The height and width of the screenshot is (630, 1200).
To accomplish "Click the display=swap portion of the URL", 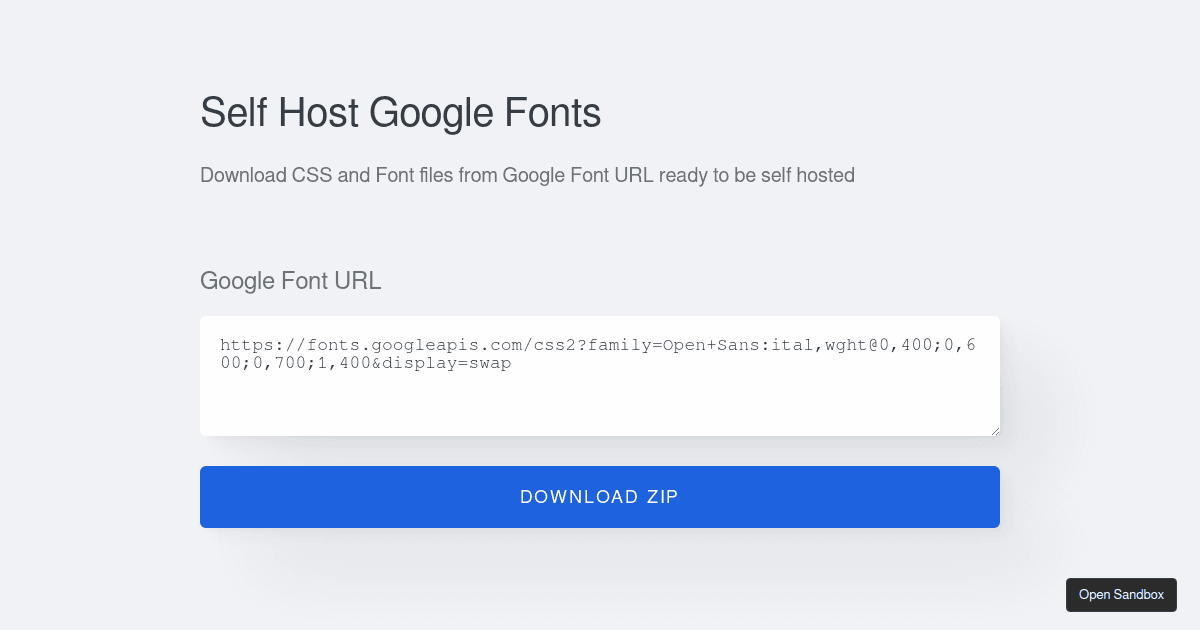I will pyautogui.click(x=450, y=363).
